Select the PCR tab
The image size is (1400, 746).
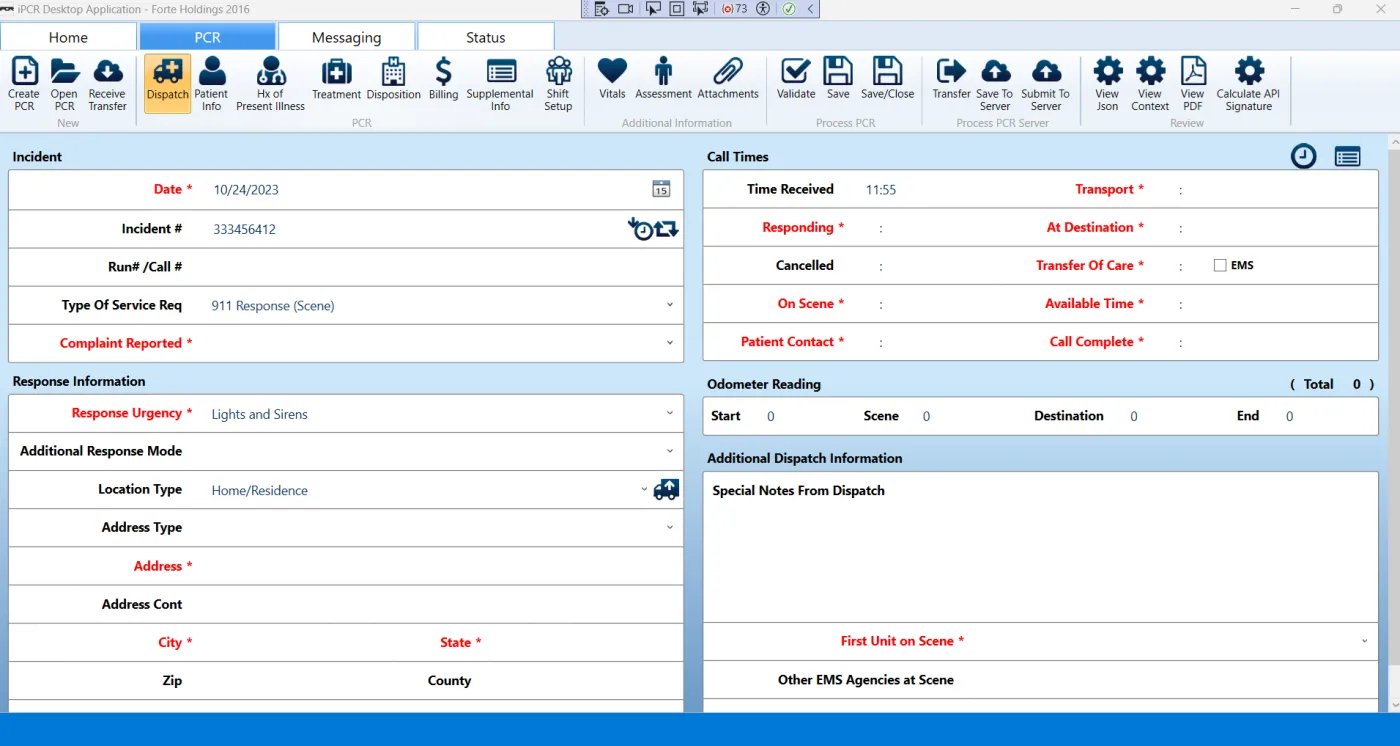(207, 37)
